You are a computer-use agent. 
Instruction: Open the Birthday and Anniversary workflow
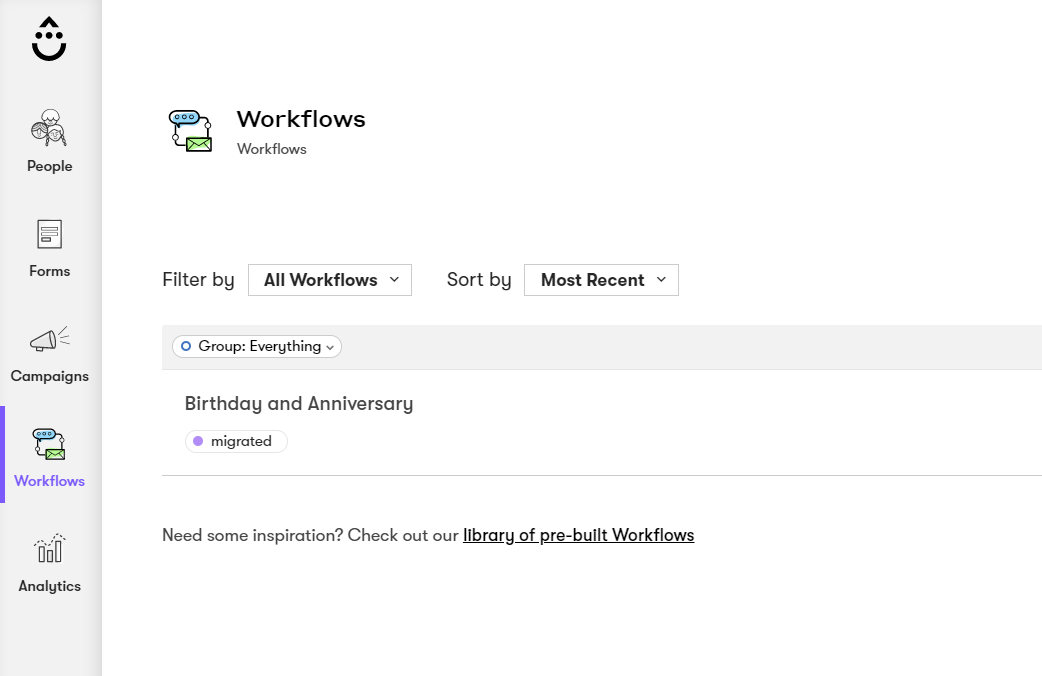point(298,404)
